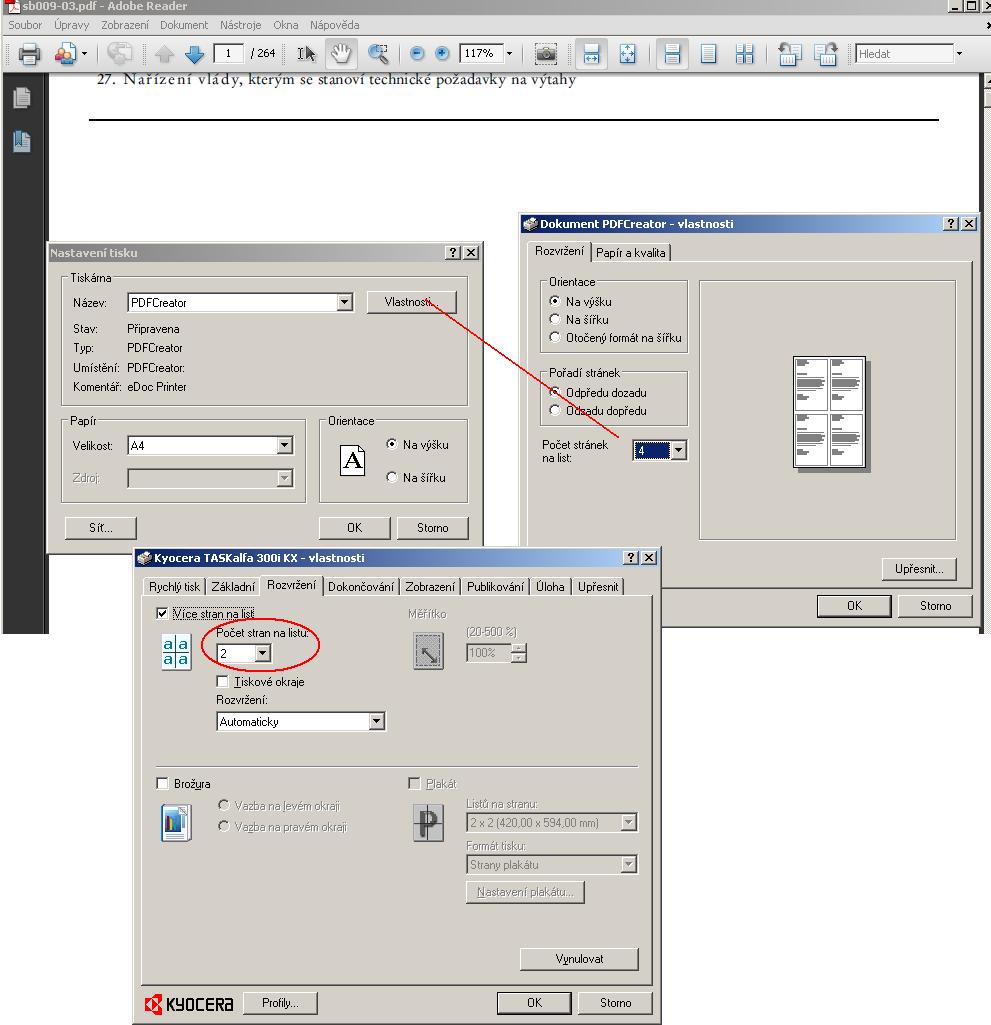Select Na šířku in PDFCreator Orientace

pyautogui.click(x=555, y=320)
